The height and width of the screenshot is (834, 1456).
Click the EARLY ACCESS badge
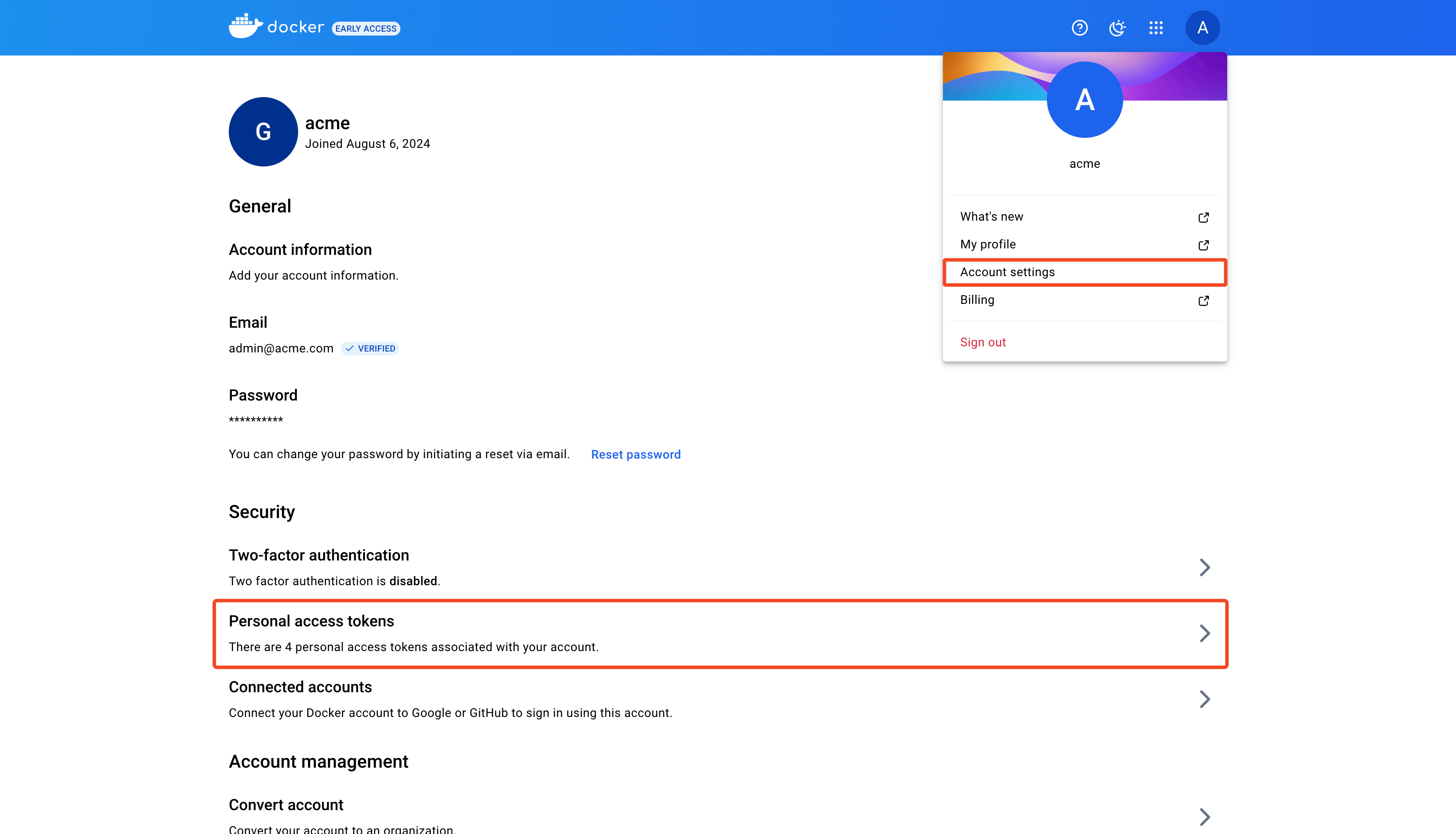click(366, 28)
